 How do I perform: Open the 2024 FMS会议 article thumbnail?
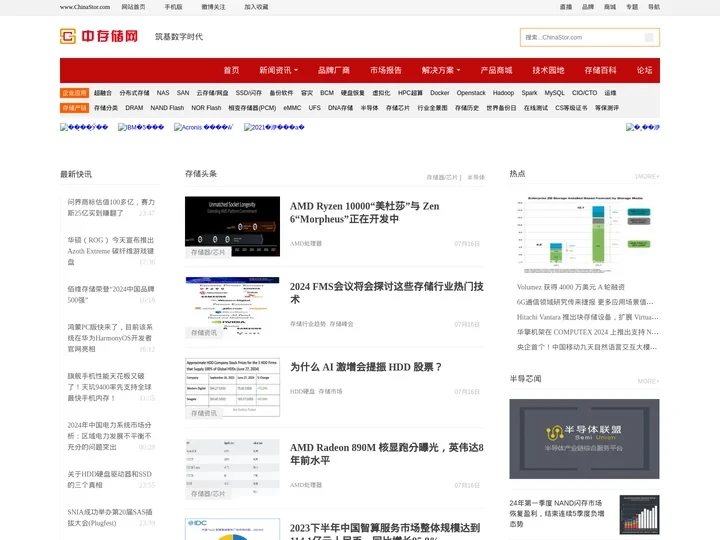[x=232, y=307]
